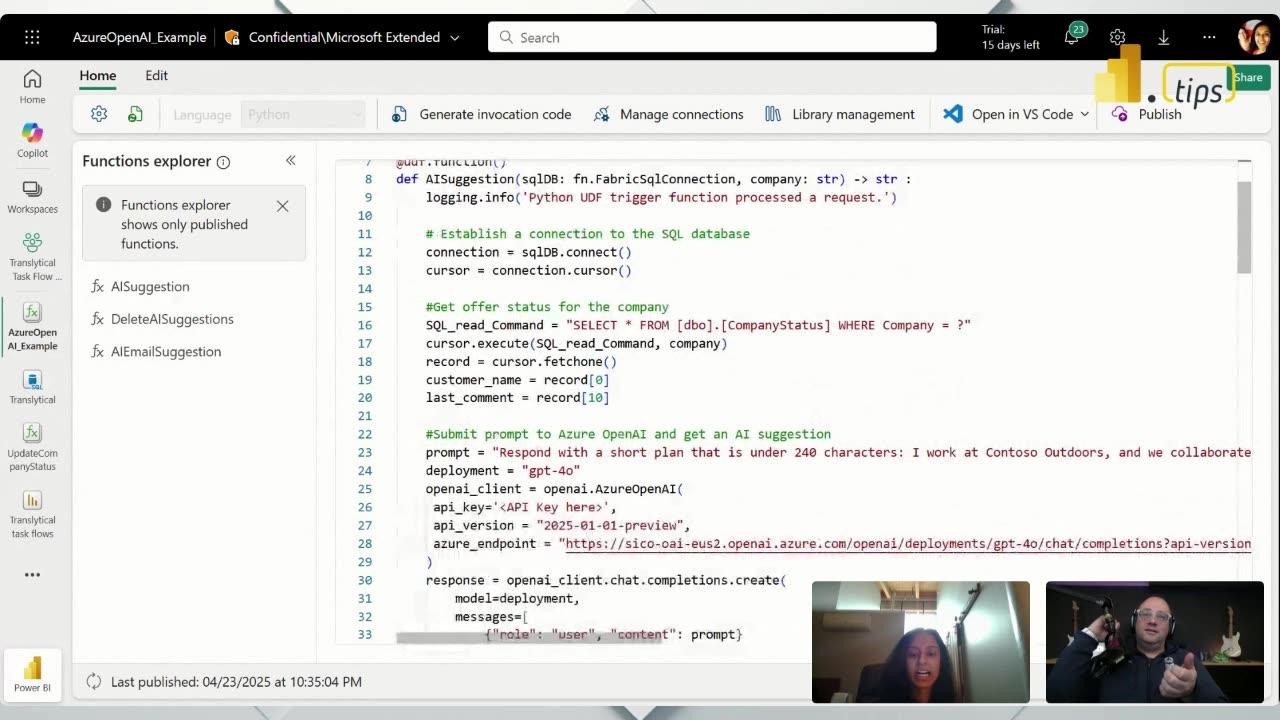Click Trial 15 days left text

click(1010, 37)
